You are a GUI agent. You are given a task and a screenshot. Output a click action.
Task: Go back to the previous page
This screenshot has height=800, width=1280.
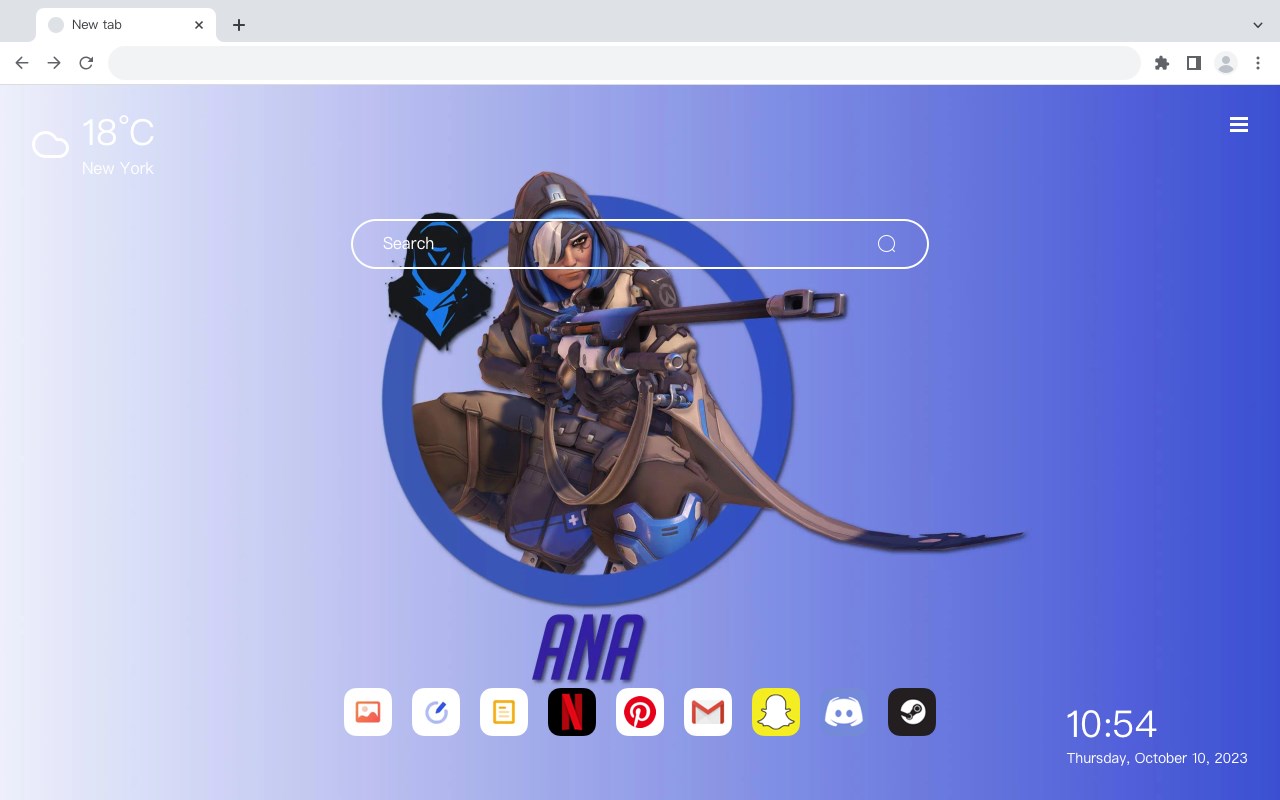click(x=22, y=63)
